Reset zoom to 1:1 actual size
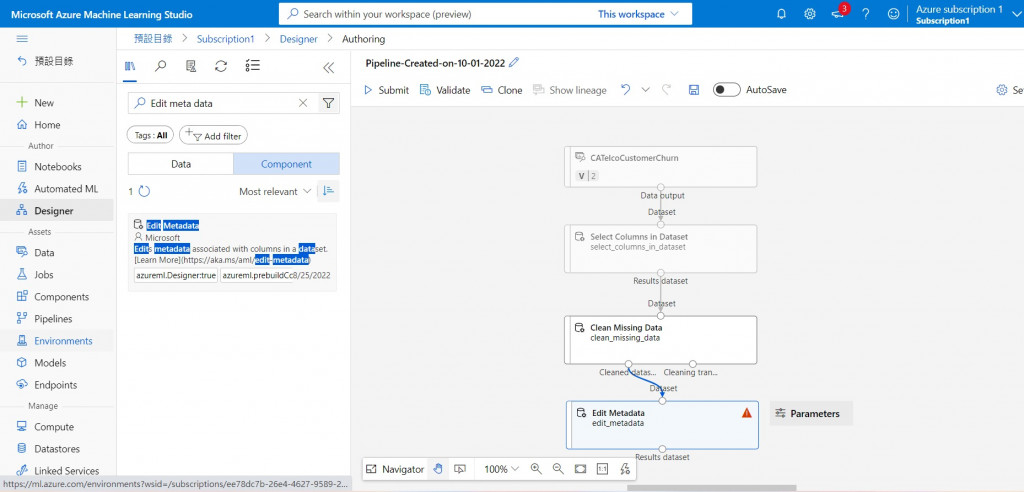 [x=602, y=468]
